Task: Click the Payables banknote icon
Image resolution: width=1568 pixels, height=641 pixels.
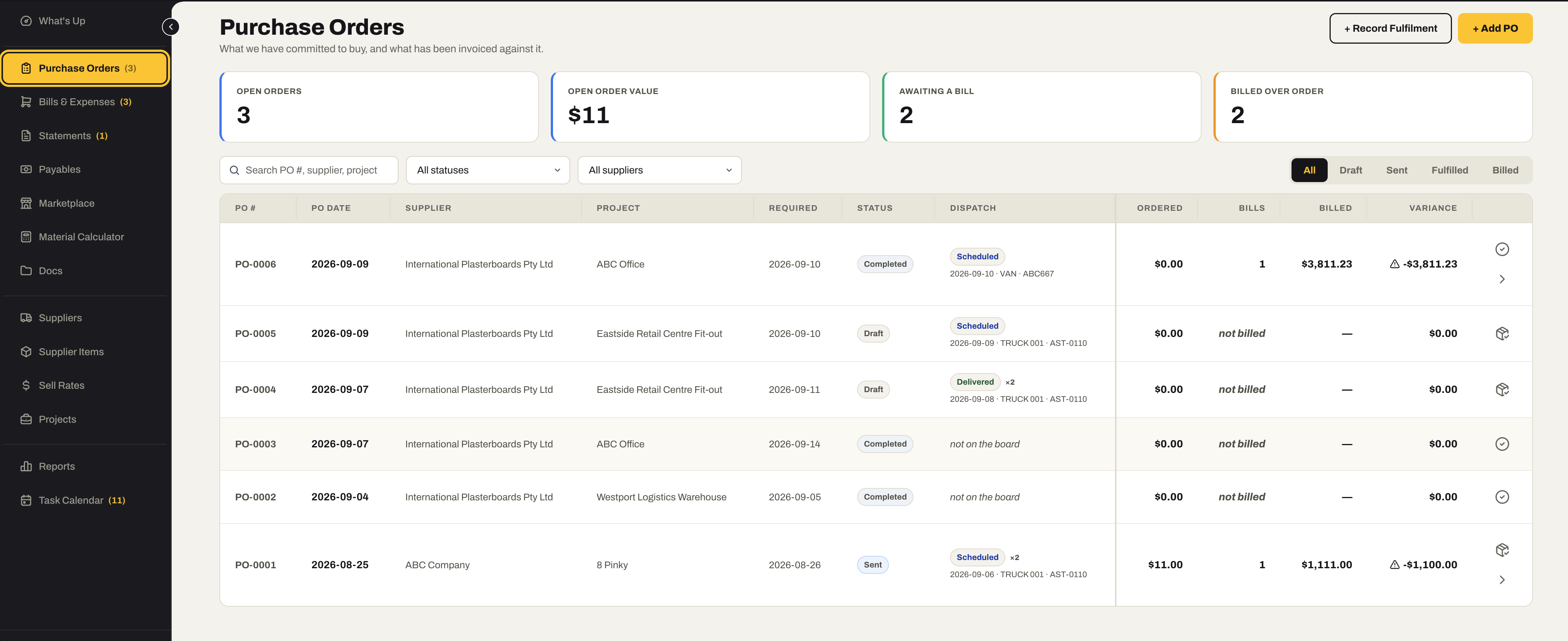Action: [26, 169]
